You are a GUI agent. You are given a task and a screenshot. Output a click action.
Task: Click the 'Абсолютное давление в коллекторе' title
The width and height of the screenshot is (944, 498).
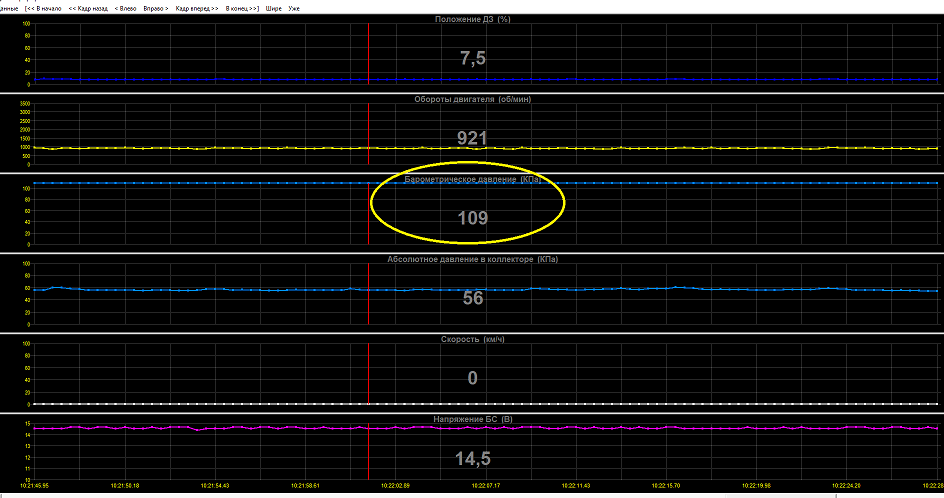coord(473,260)
